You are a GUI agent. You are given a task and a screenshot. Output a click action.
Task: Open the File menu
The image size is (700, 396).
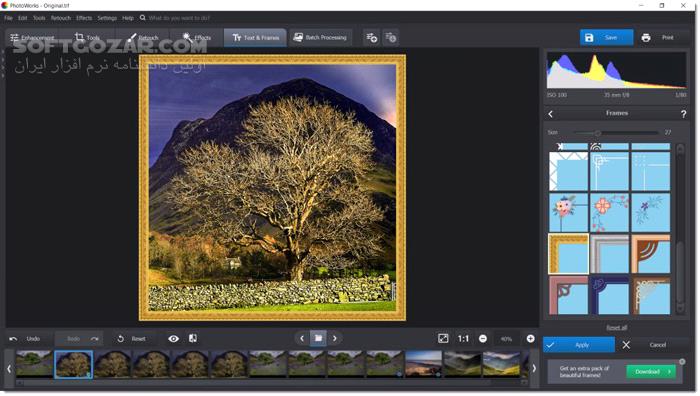click(x=8, y=18)
